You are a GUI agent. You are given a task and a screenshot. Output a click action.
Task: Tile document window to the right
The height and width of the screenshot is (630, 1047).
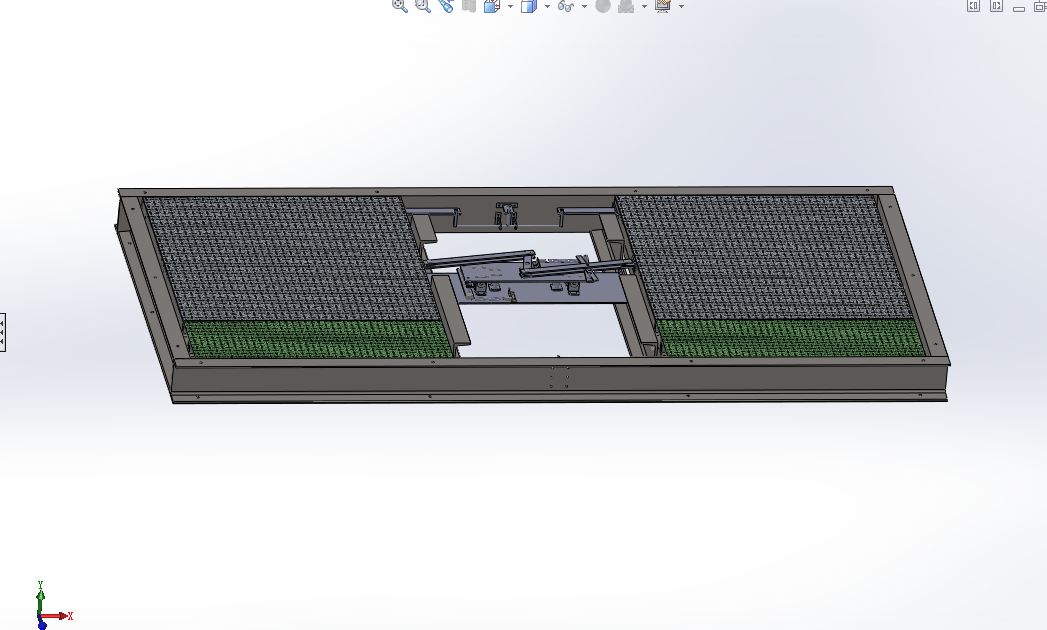click(996, 6)
